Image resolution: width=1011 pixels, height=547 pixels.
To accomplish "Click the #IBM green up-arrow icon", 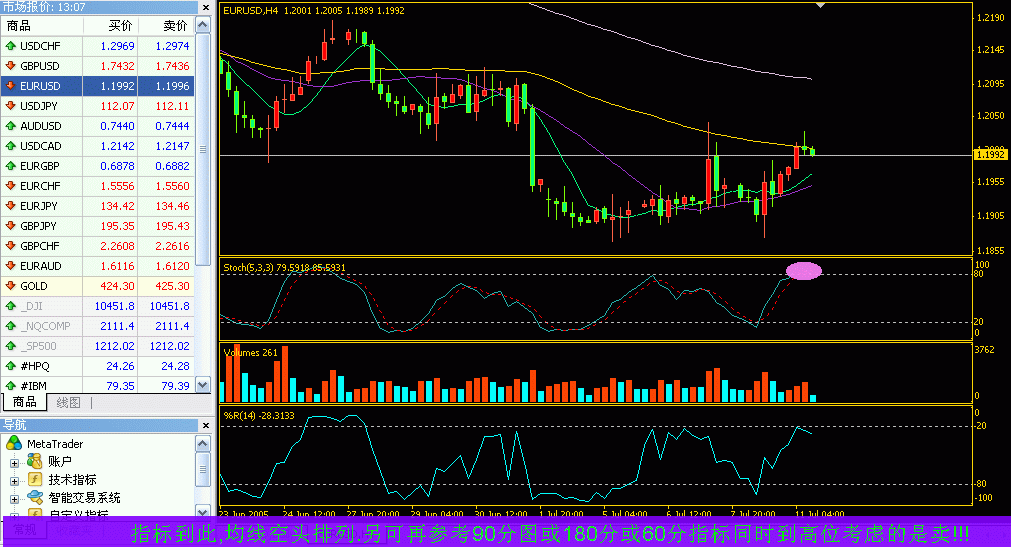I will (10, 386).
